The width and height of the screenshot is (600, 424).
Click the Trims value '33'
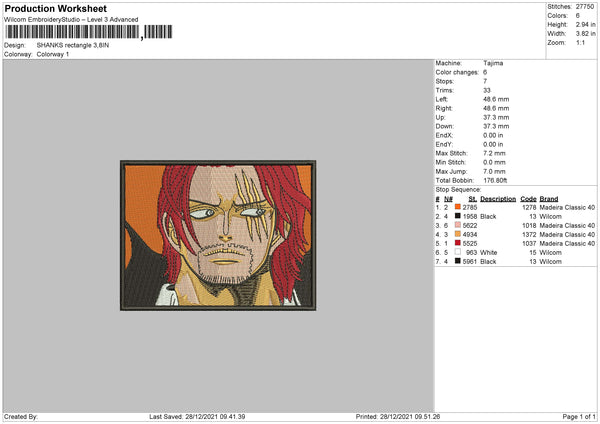tap(487, 90)
